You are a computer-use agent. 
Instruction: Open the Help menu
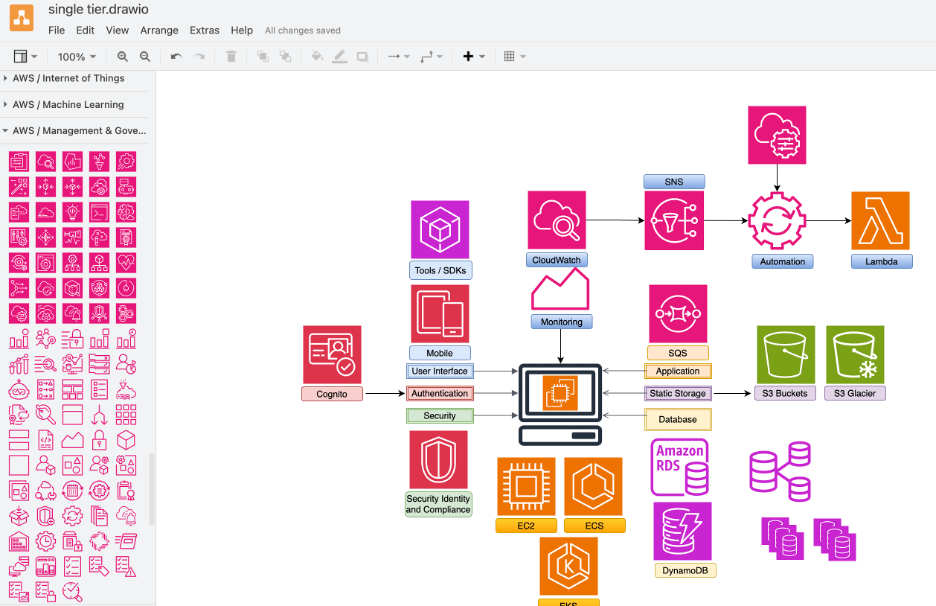pyautogui.click(x=242, y=30)
